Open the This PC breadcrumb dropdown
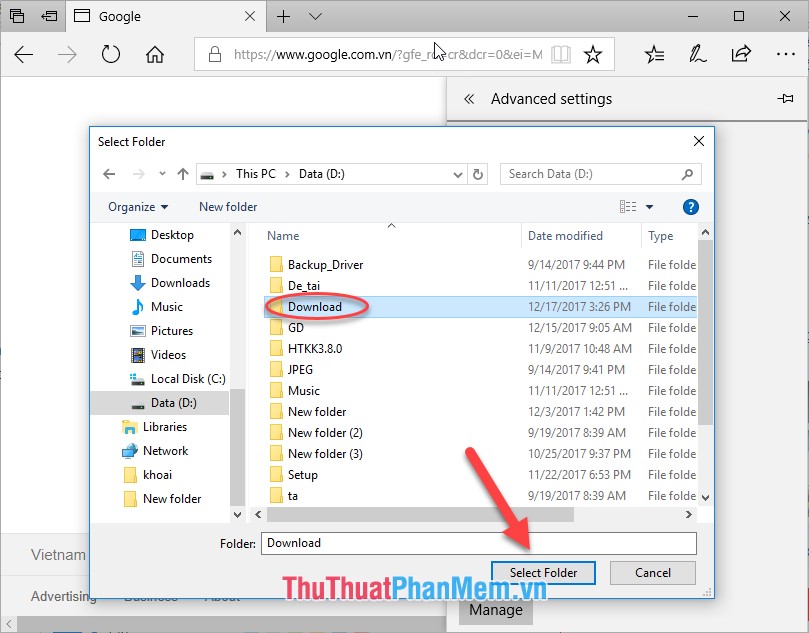This screenshot has width=809, height=633. pos(256,173)
